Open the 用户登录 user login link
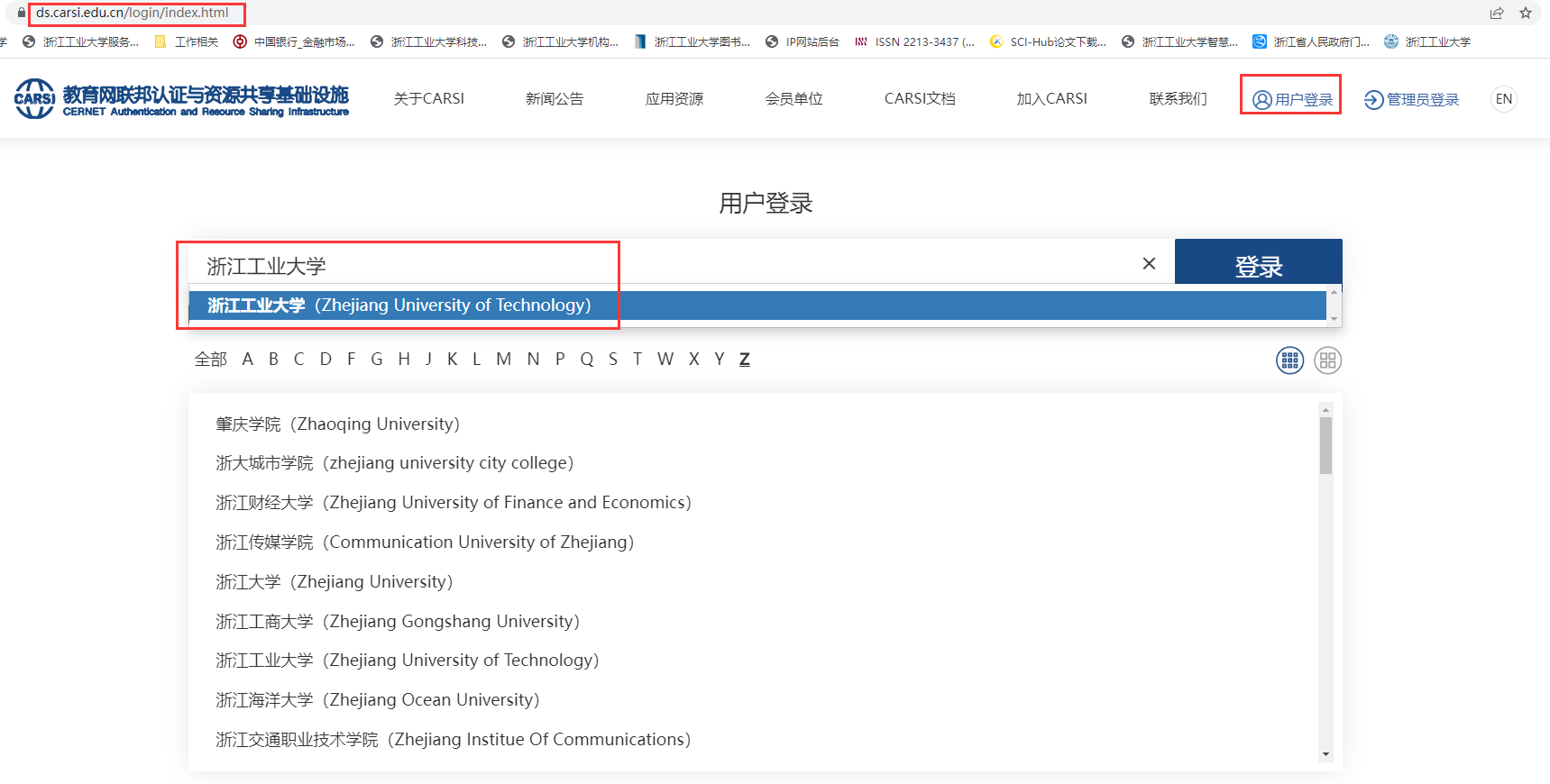This screenshot has height=784, width=1550. pos(1292,99)
